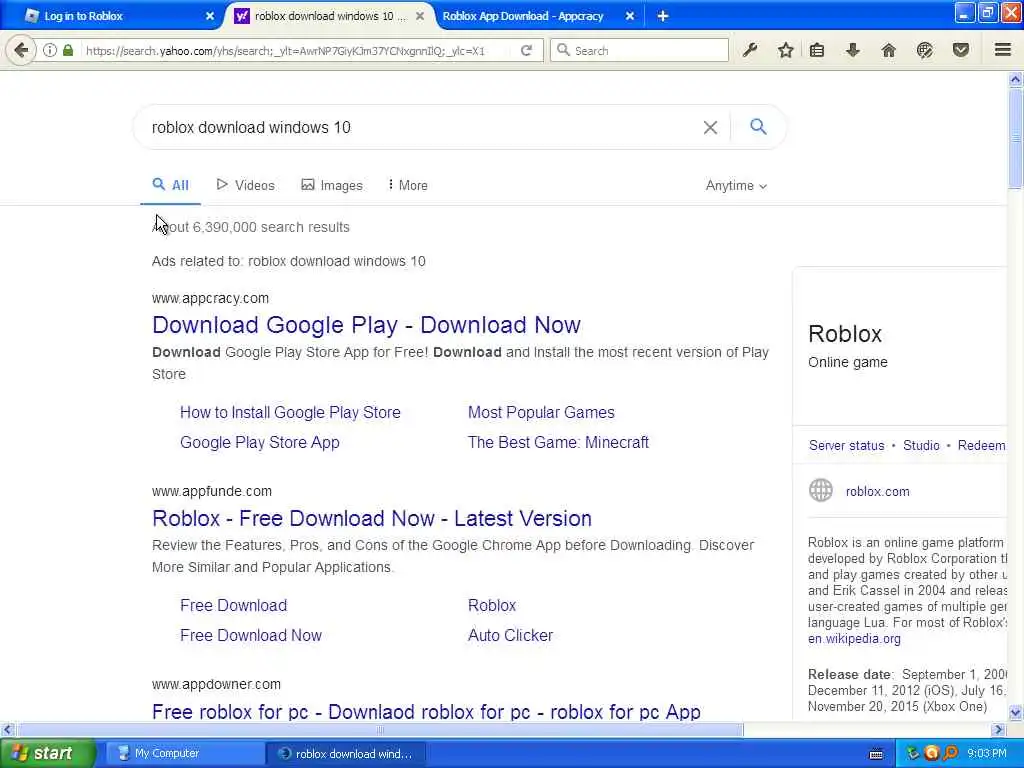Click the globe icon beside roblox.com
Screen dimensions: 1024x768
tap(821, 490)
